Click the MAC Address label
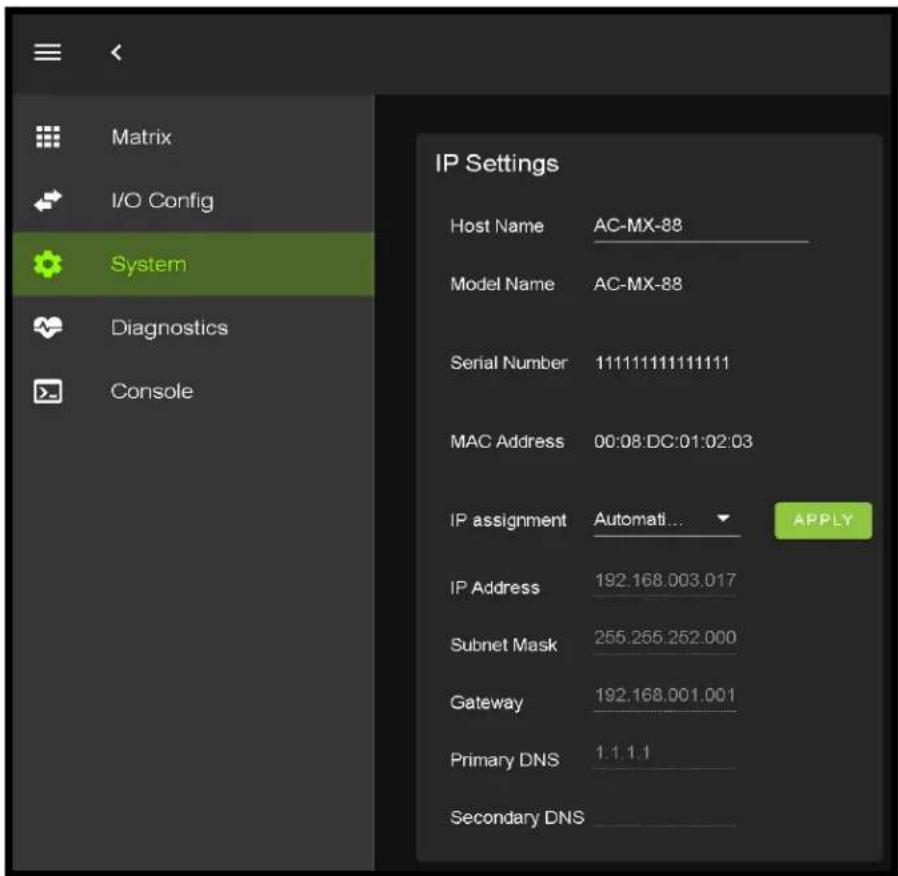The width and height of the screenshot is (898, 876). (x=507, y=441)
